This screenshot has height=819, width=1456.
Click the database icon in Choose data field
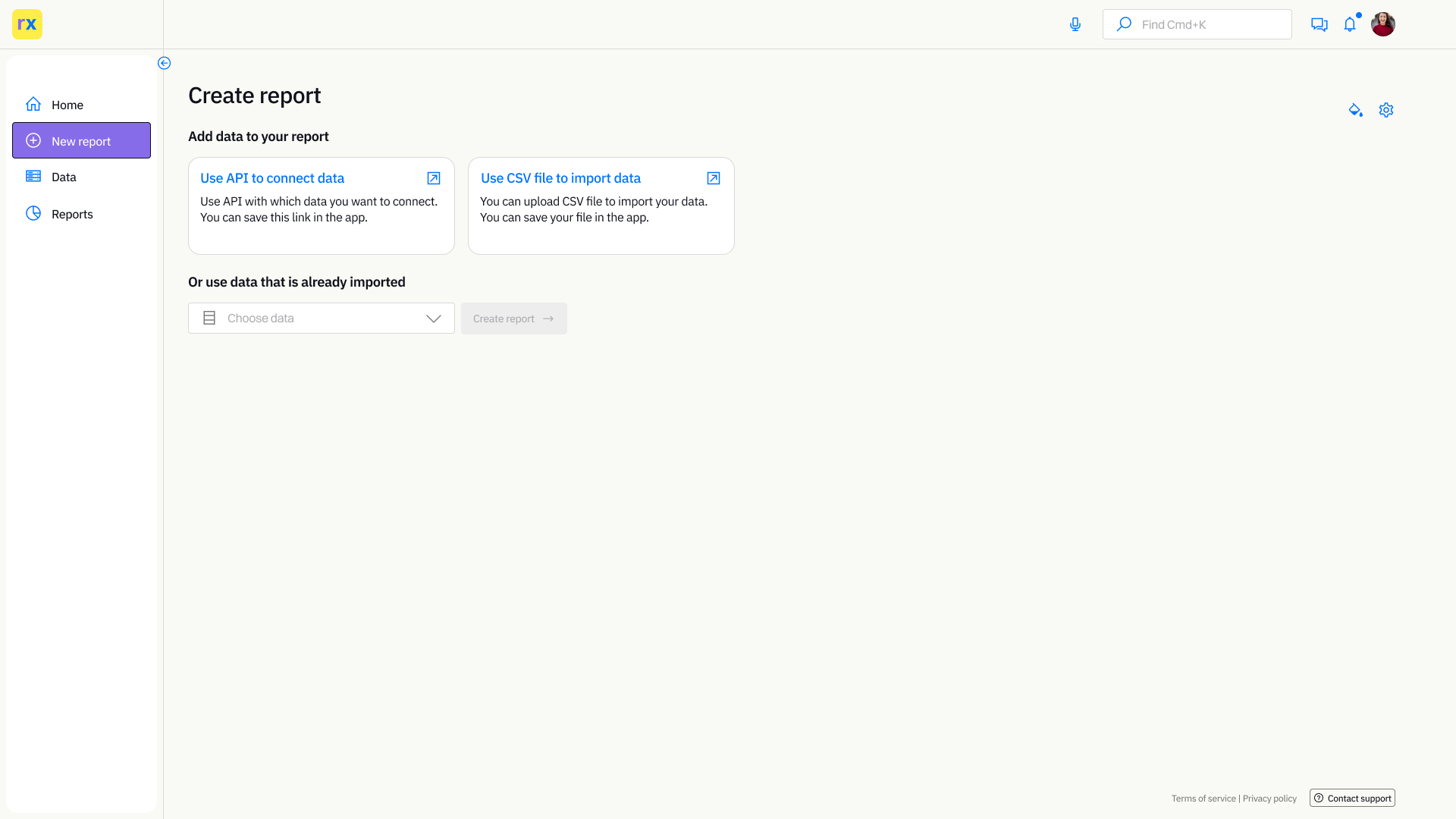pyautogui.click(x=209, y=318)
